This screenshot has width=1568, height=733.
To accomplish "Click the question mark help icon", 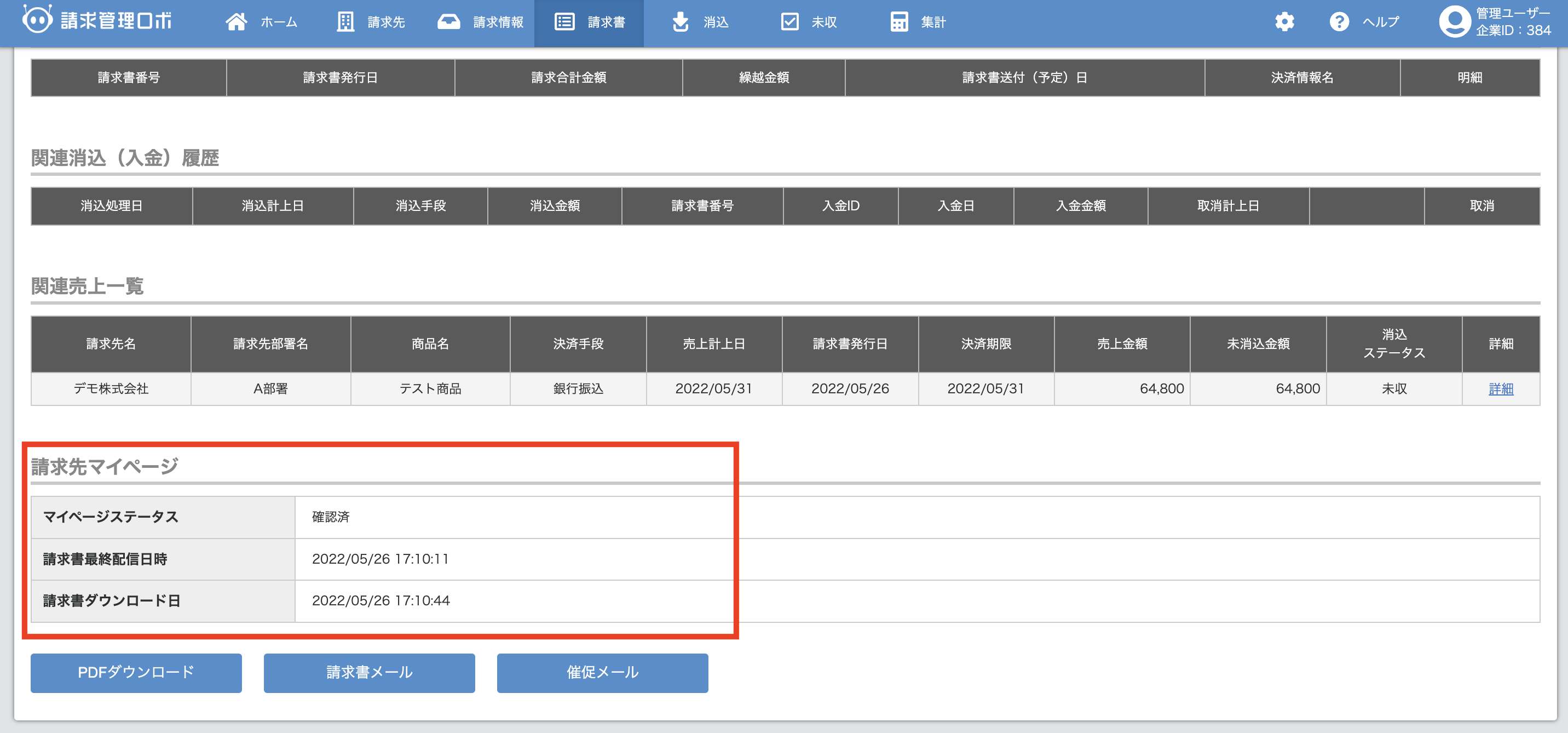I will (x=1339, y=22).
